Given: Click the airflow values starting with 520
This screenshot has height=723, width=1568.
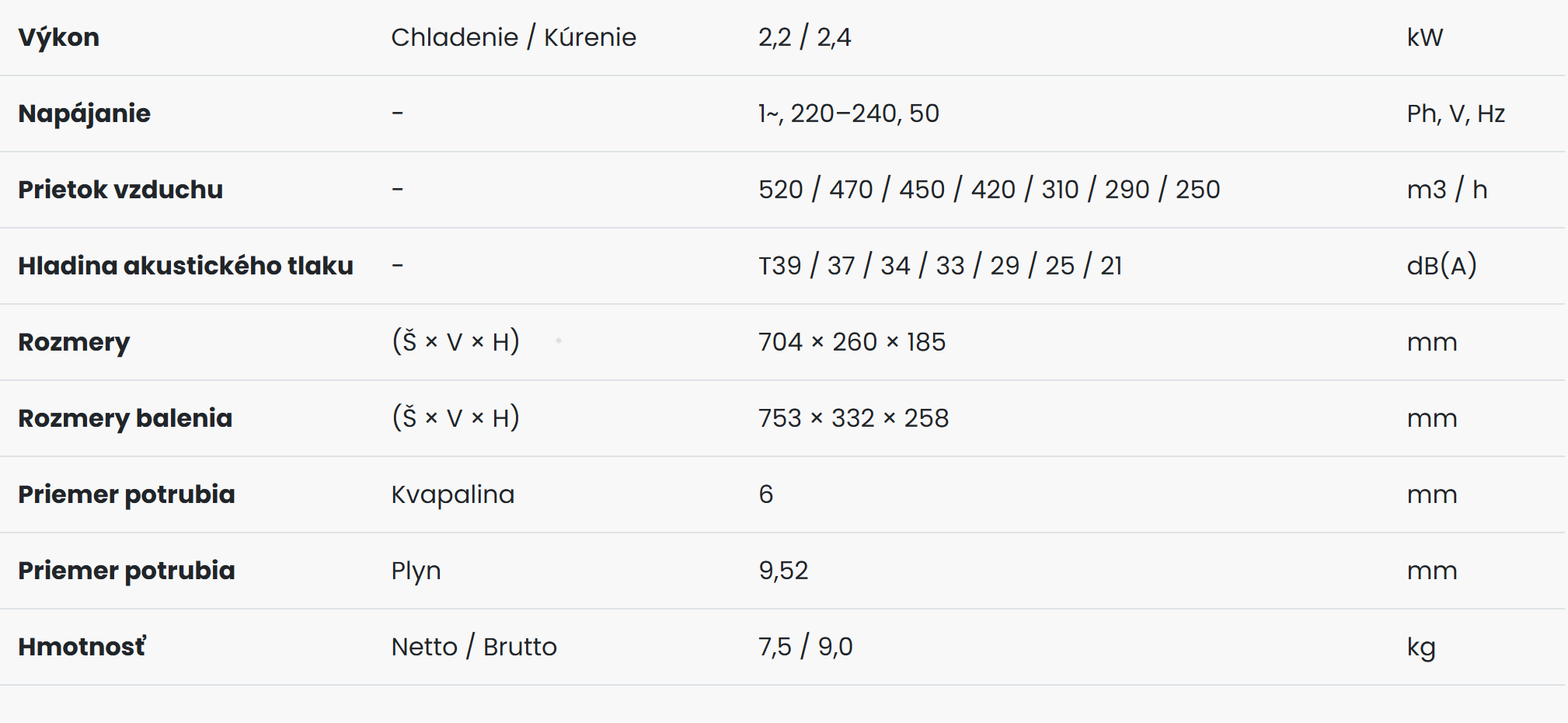Looking at the screenshot, I should [x=988, y=190].
